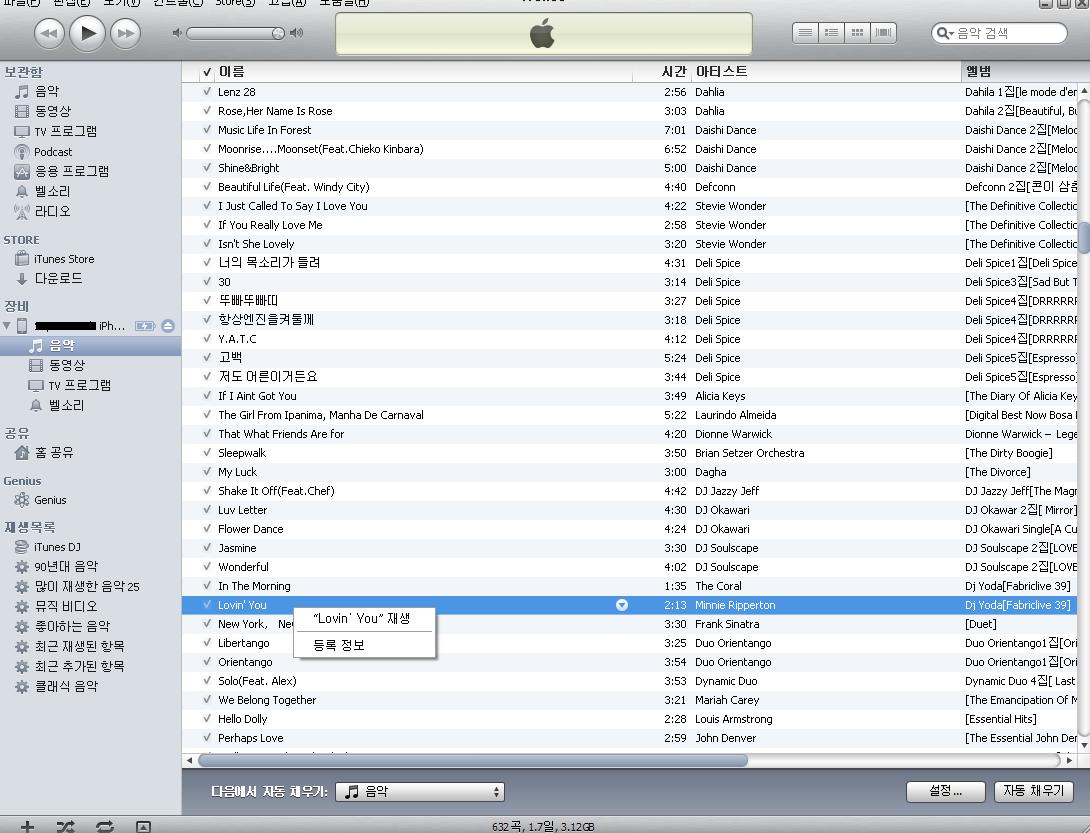Viewport: 1090px width, 833px height.
Task: Collapse the iPhone device tree
Action: point(8,326)
